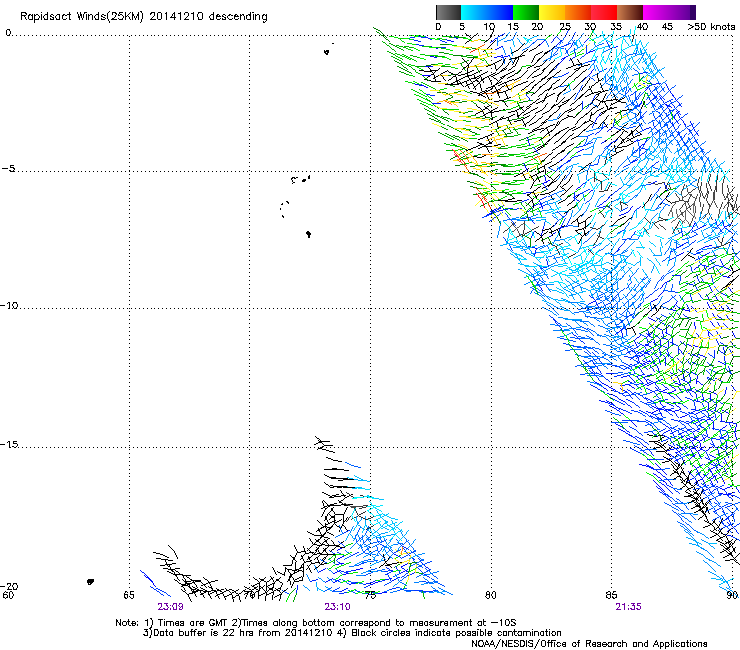This screenshot has height=650, width=740.
Task: Click the title text 'Rapidscat Winds(25KM)'
Action: tap(82, 17)
